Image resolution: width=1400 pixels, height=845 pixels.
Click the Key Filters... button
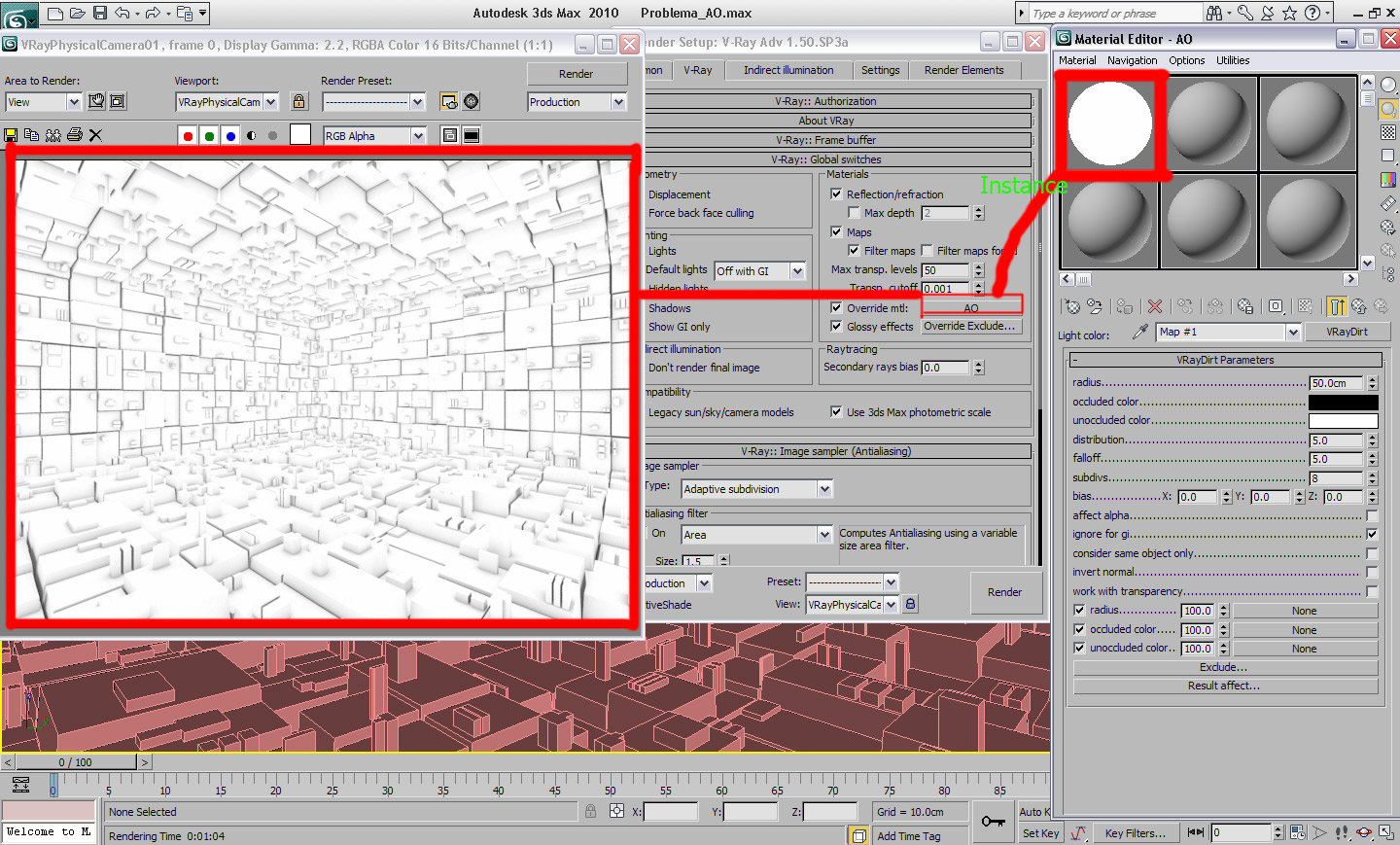(1135, 833)
